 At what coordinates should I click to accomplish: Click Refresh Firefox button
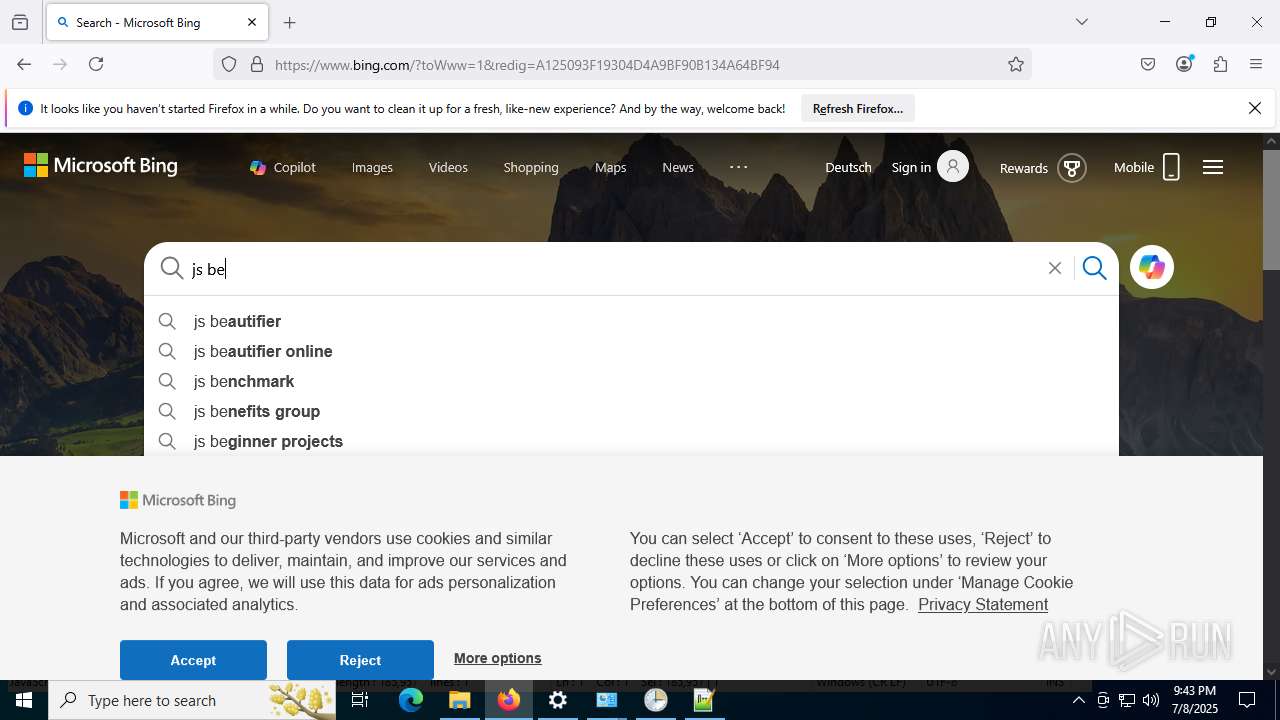click(858, 109)
